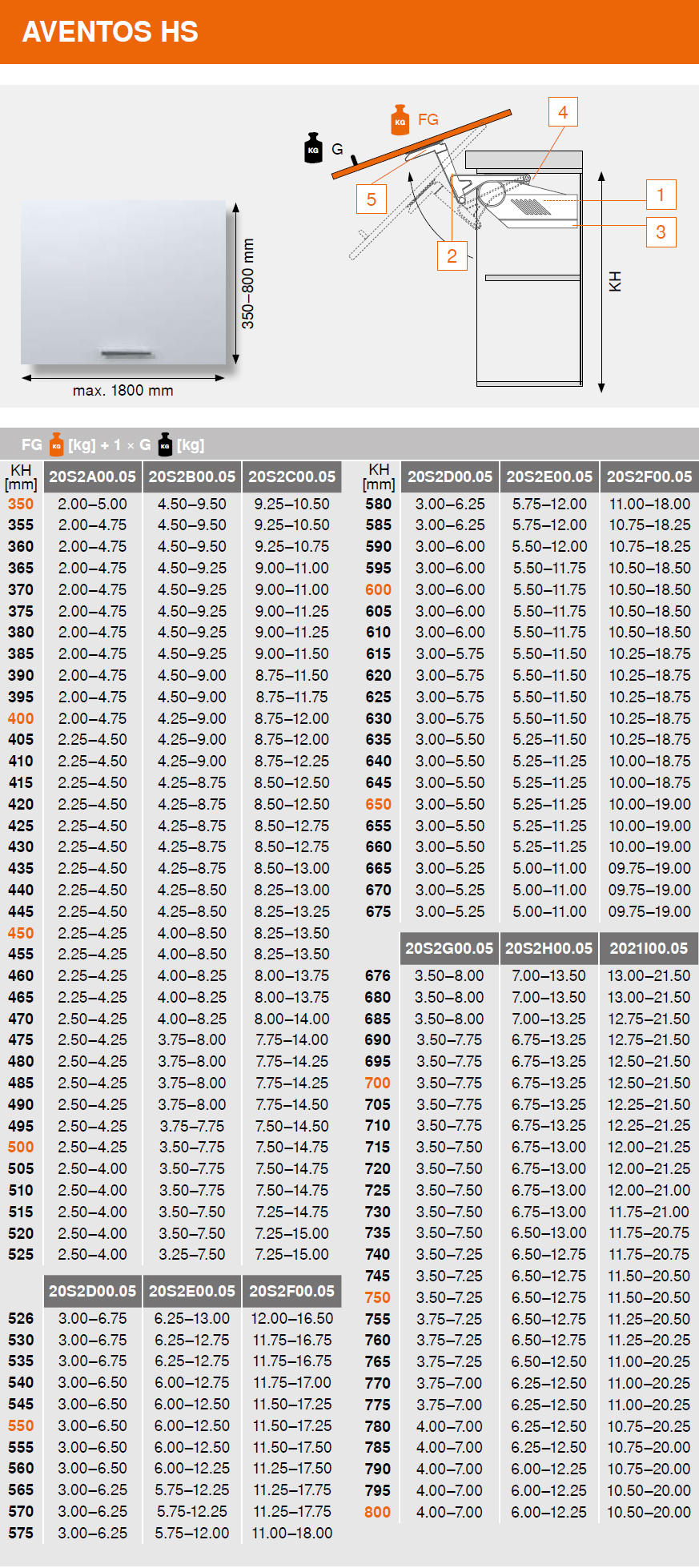Click the 676 KH row label
This screenshot has width=699, height=1568.
pyautogui.click(x=378, y=975)
